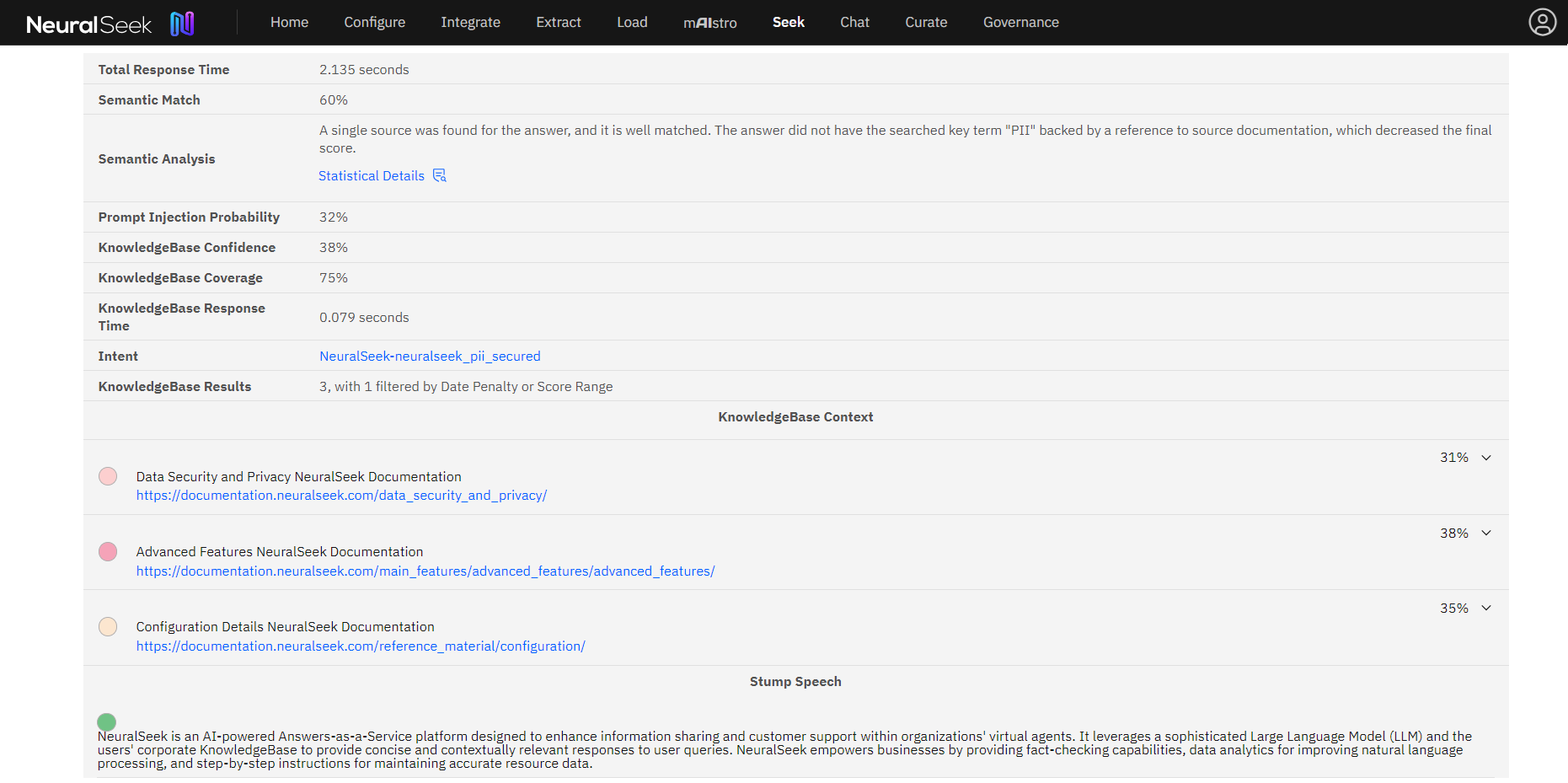Switch to the Governance tab

(1020, 22)
